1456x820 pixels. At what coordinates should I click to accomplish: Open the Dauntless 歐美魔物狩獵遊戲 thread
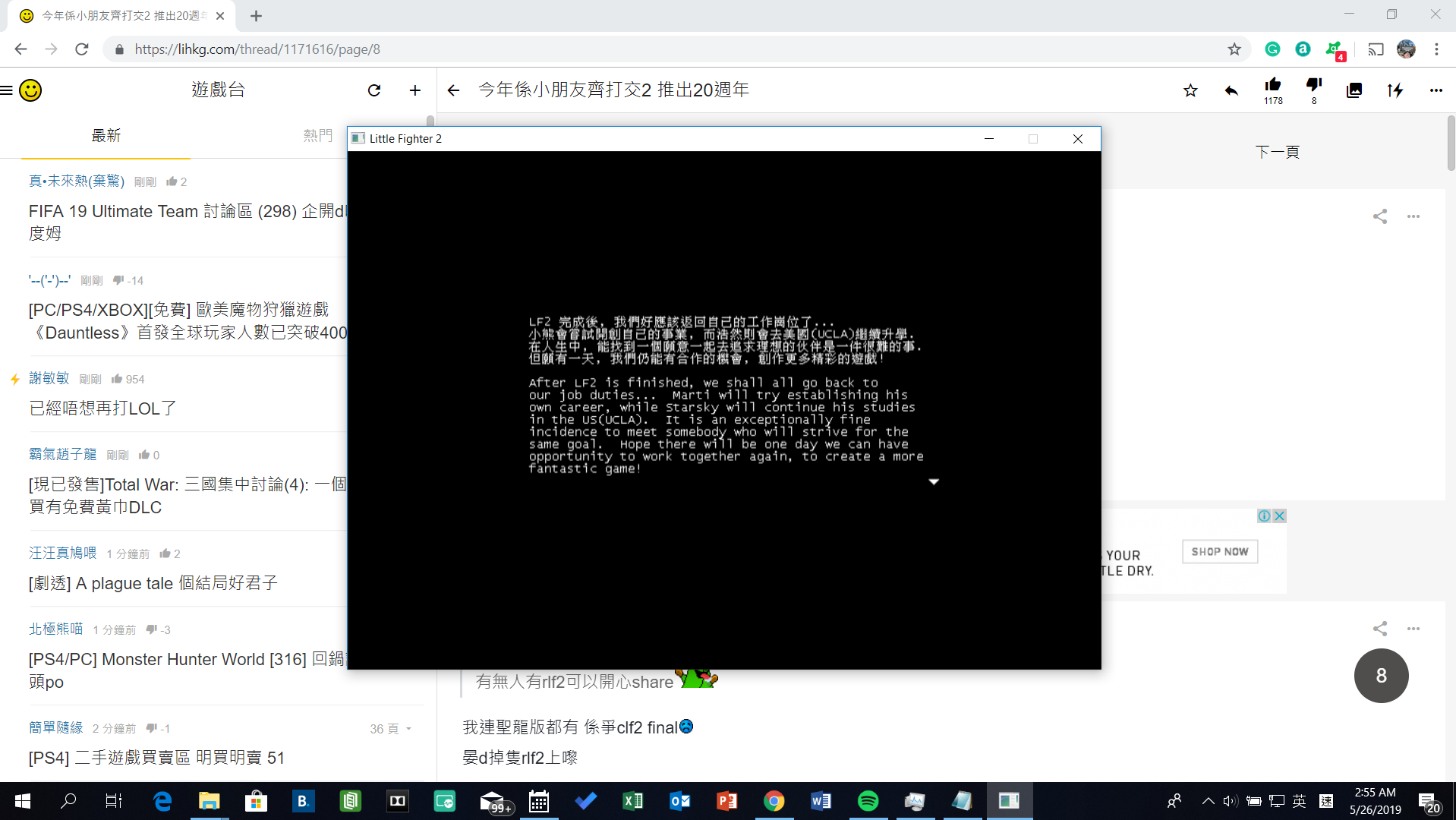188,321
